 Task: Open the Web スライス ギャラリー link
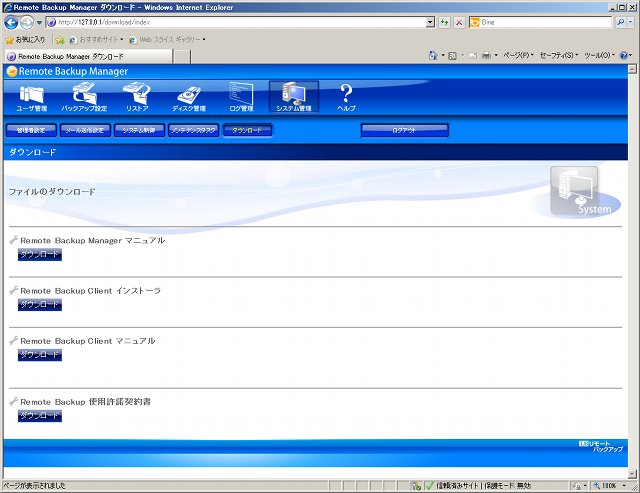pos(167,40)
